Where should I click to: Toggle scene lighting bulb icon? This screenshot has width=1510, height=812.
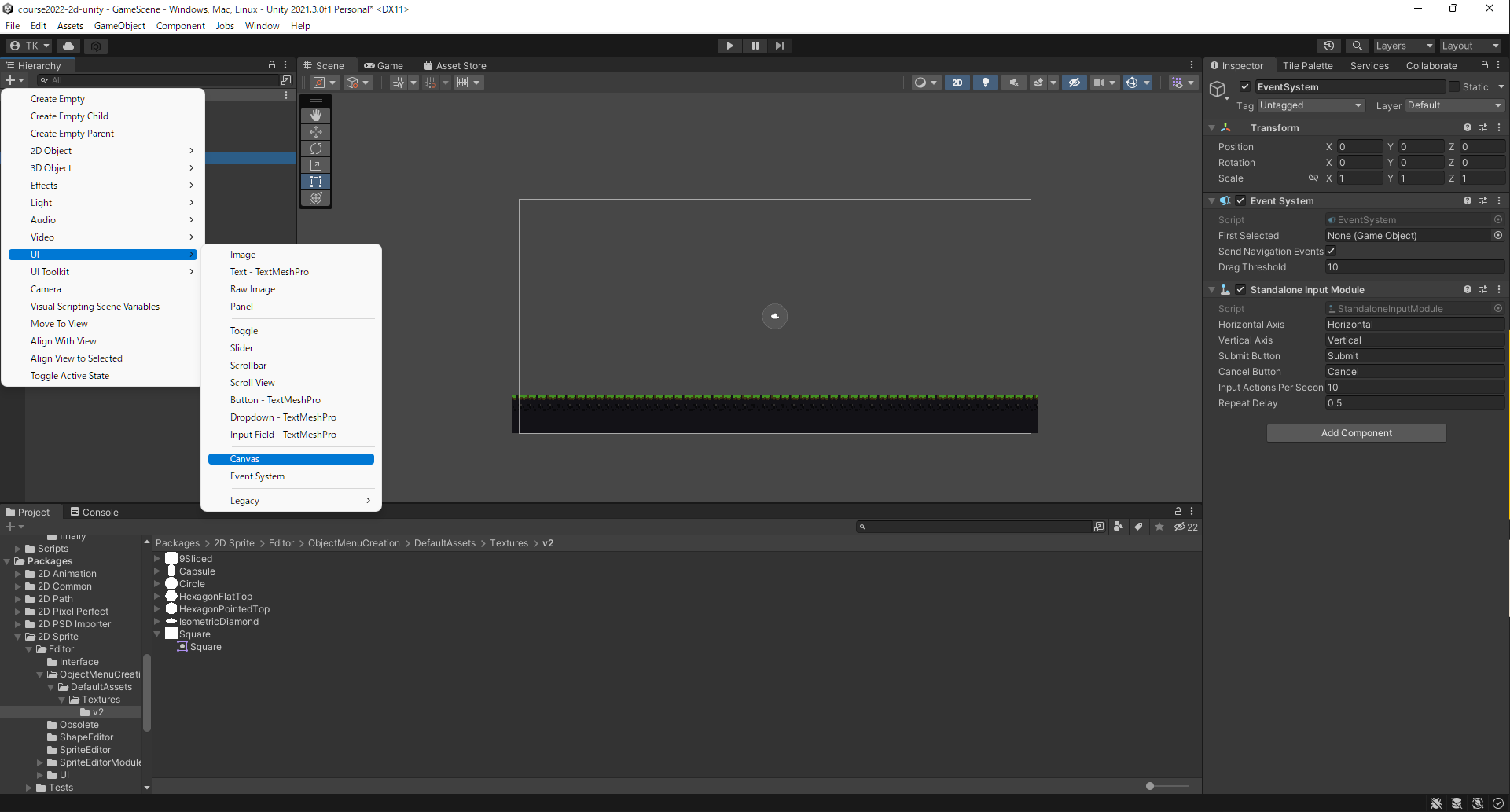pyautogui.click(x=986, y=83)
